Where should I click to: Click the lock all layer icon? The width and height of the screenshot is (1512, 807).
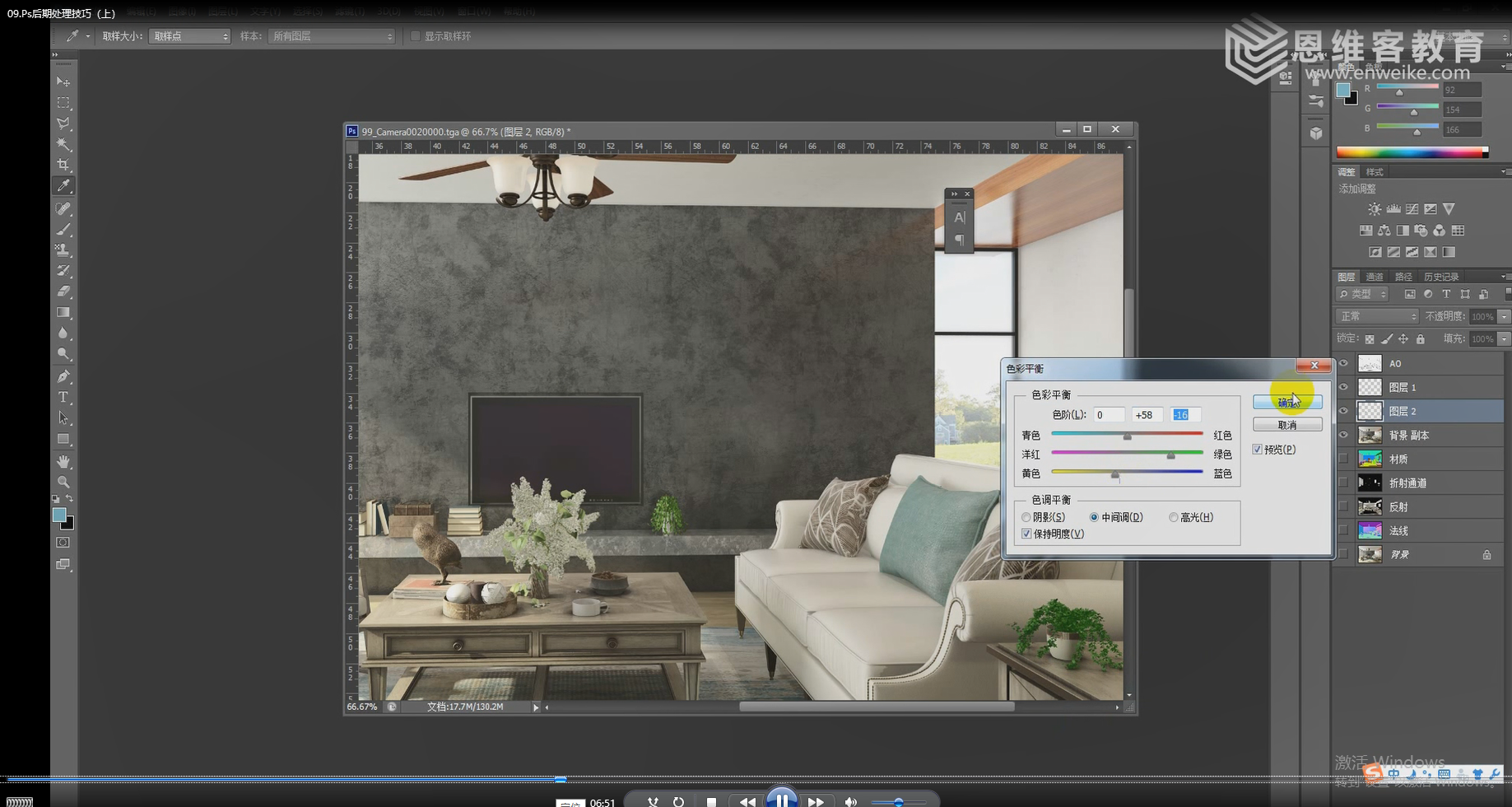1421,339
